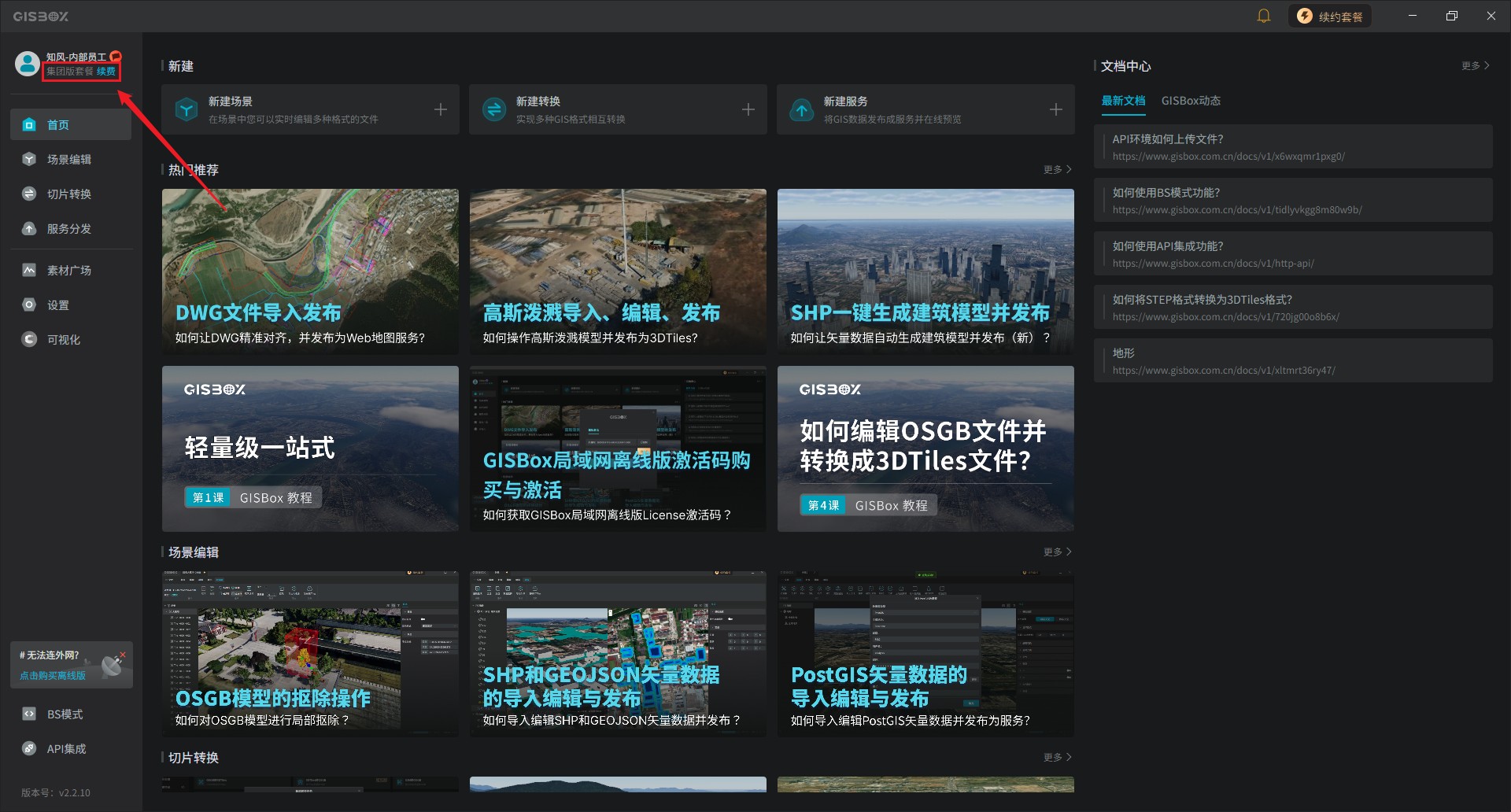This screenshot has width=1511, height=812.
Task: Open the 轻量级一站式 第1课 tutorial card
Action: tap(310, 448)
